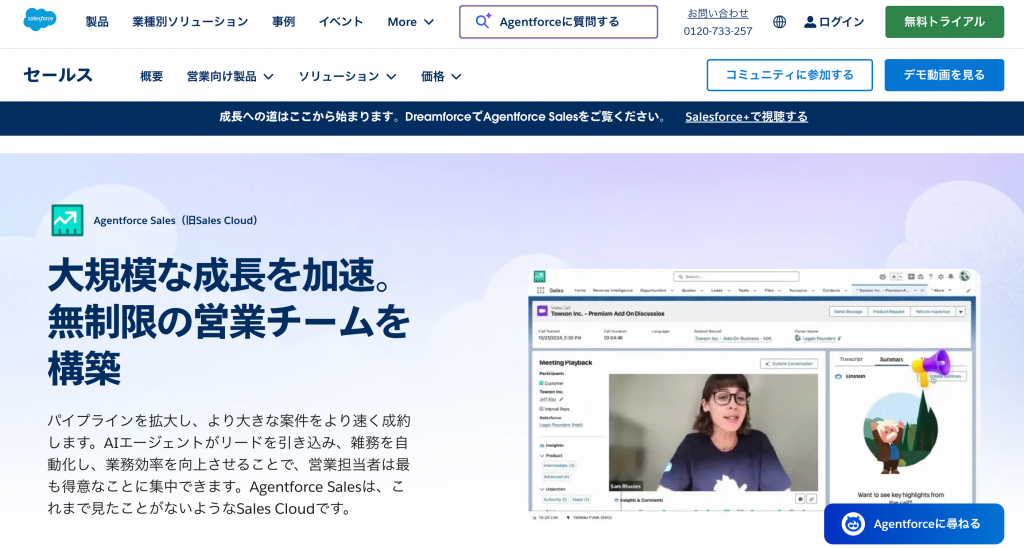Select the 業種別ソリューション menu item
Screen dimensions: 1024x548
190,22
